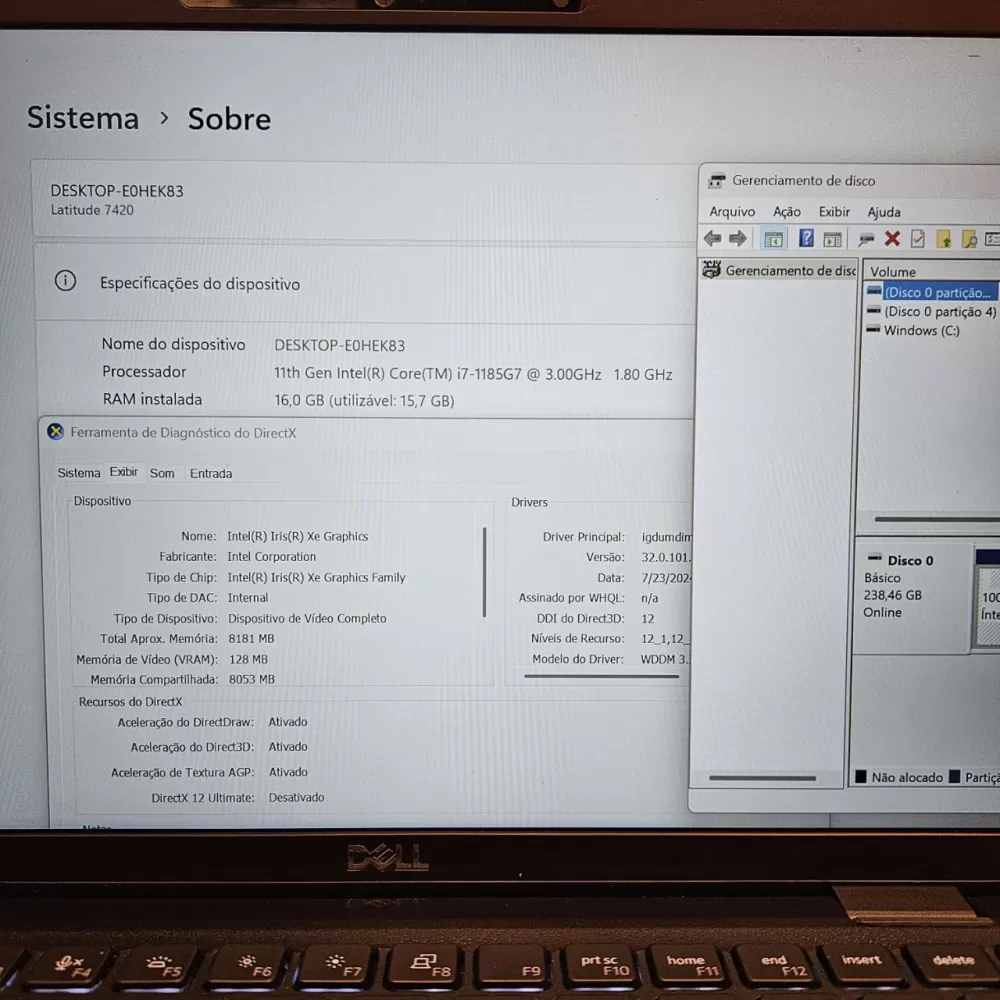Open the Ajuda menu

click(884, 212)
